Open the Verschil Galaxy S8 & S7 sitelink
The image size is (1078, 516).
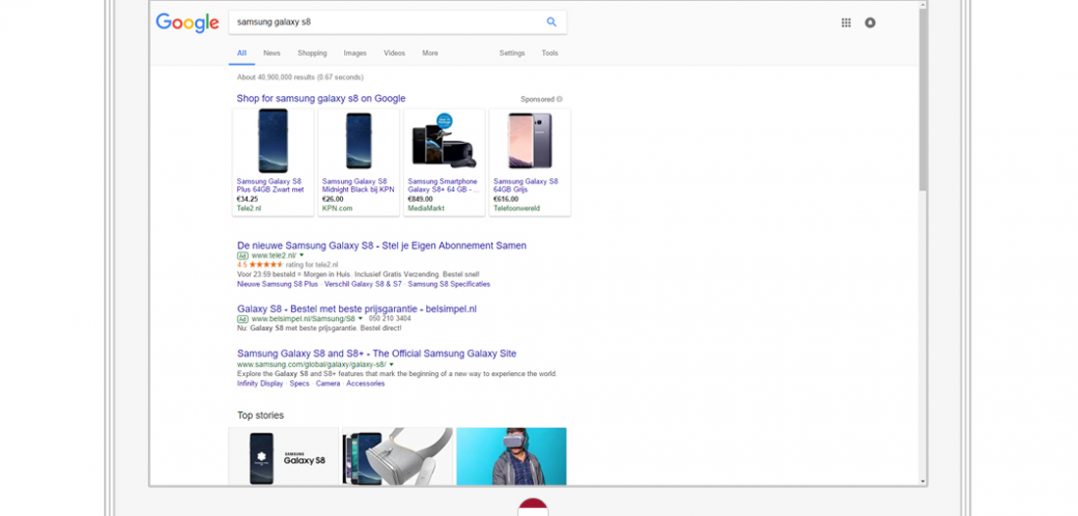(x=363, y=284)
